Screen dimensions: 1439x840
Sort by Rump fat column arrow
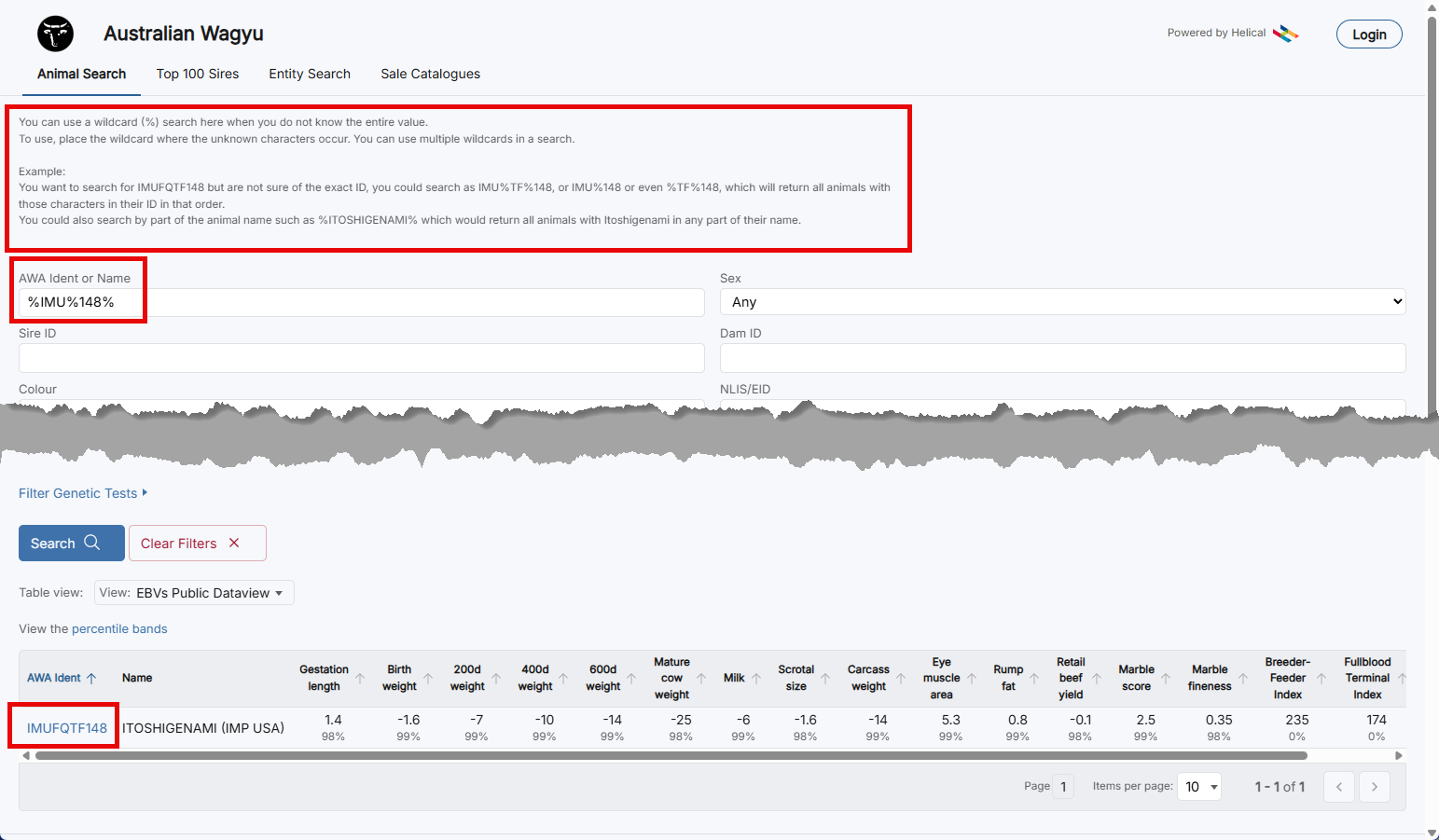point(1034,678)
